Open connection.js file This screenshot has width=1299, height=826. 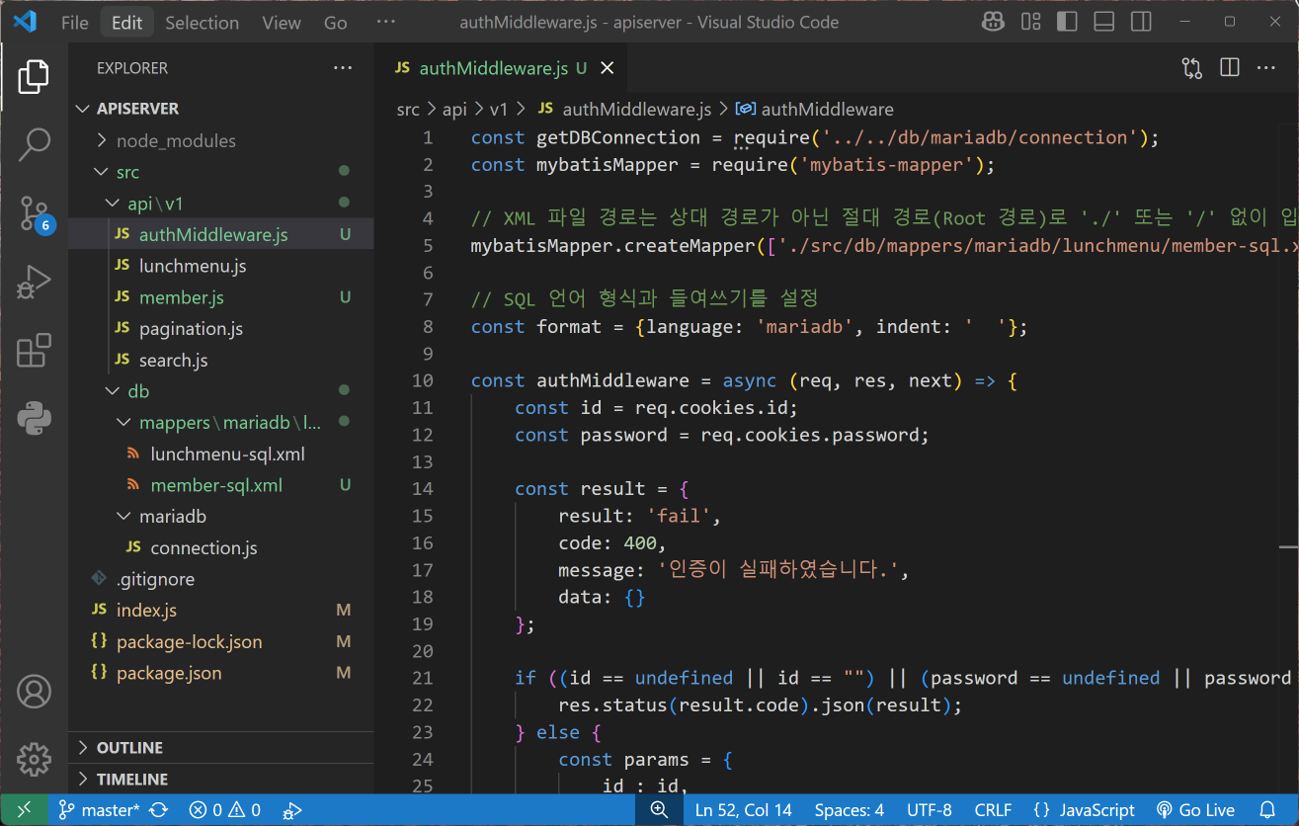coord(222,548)
